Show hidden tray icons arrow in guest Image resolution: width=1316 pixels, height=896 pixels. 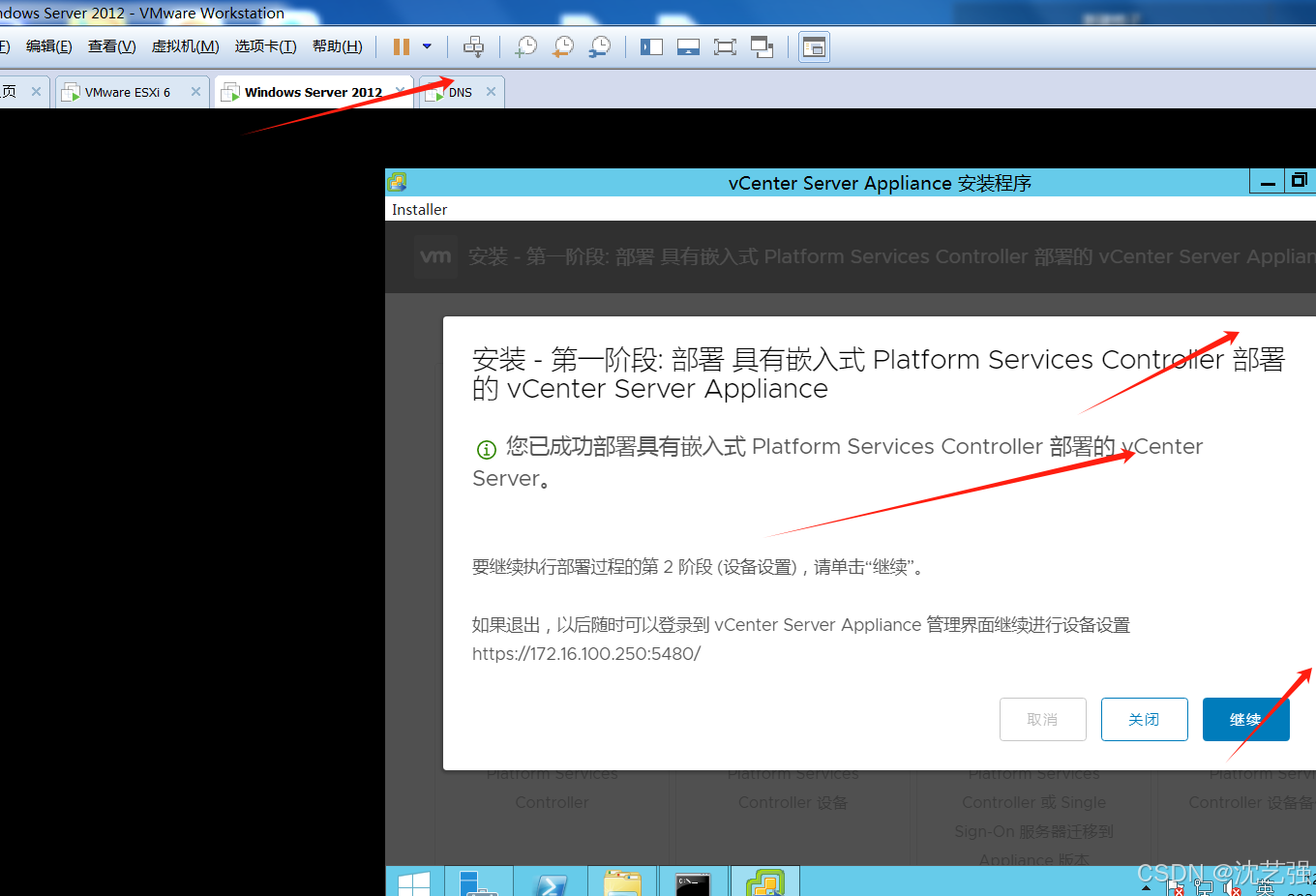tap(1146, 887)
